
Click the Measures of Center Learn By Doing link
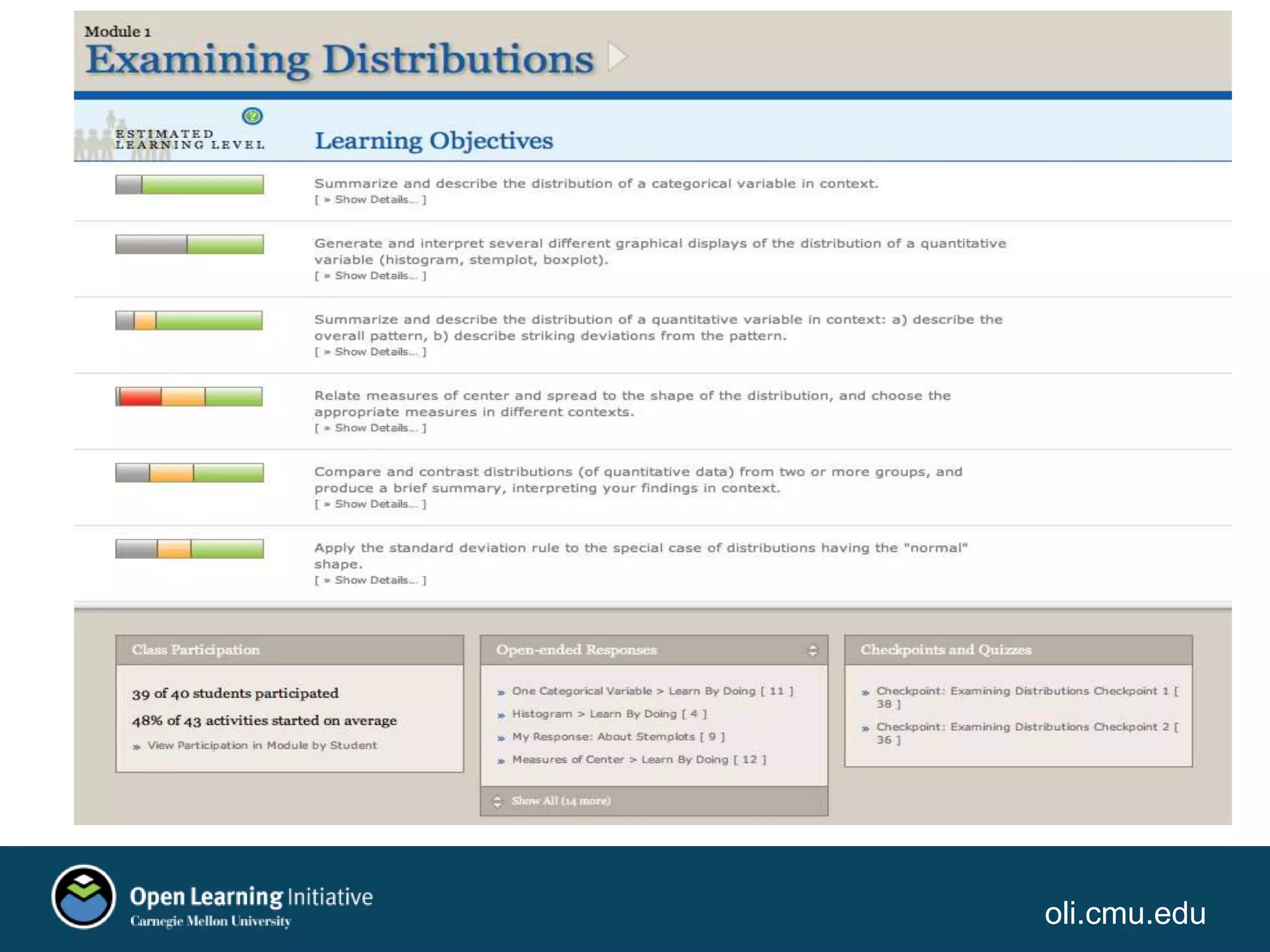tap(638, 760)
